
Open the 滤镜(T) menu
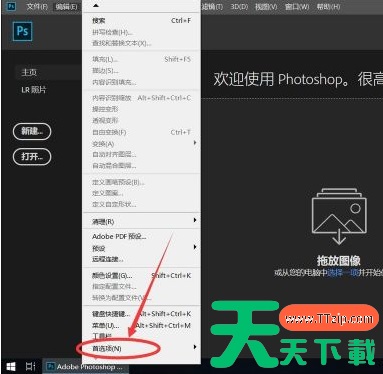(212, 6)
